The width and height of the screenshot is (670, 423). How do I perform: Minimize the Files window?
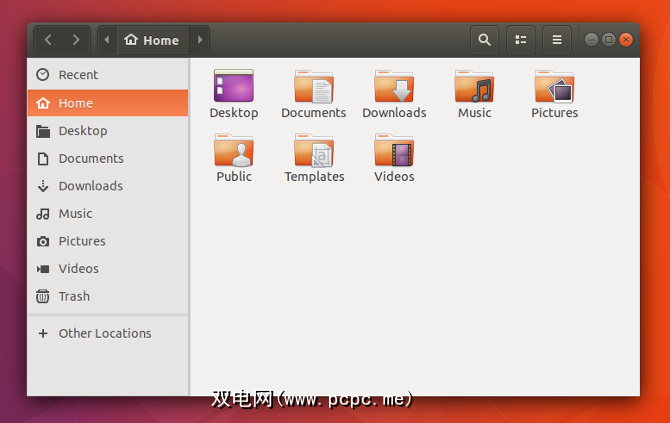pyautogui.click(x=591, y=40)
